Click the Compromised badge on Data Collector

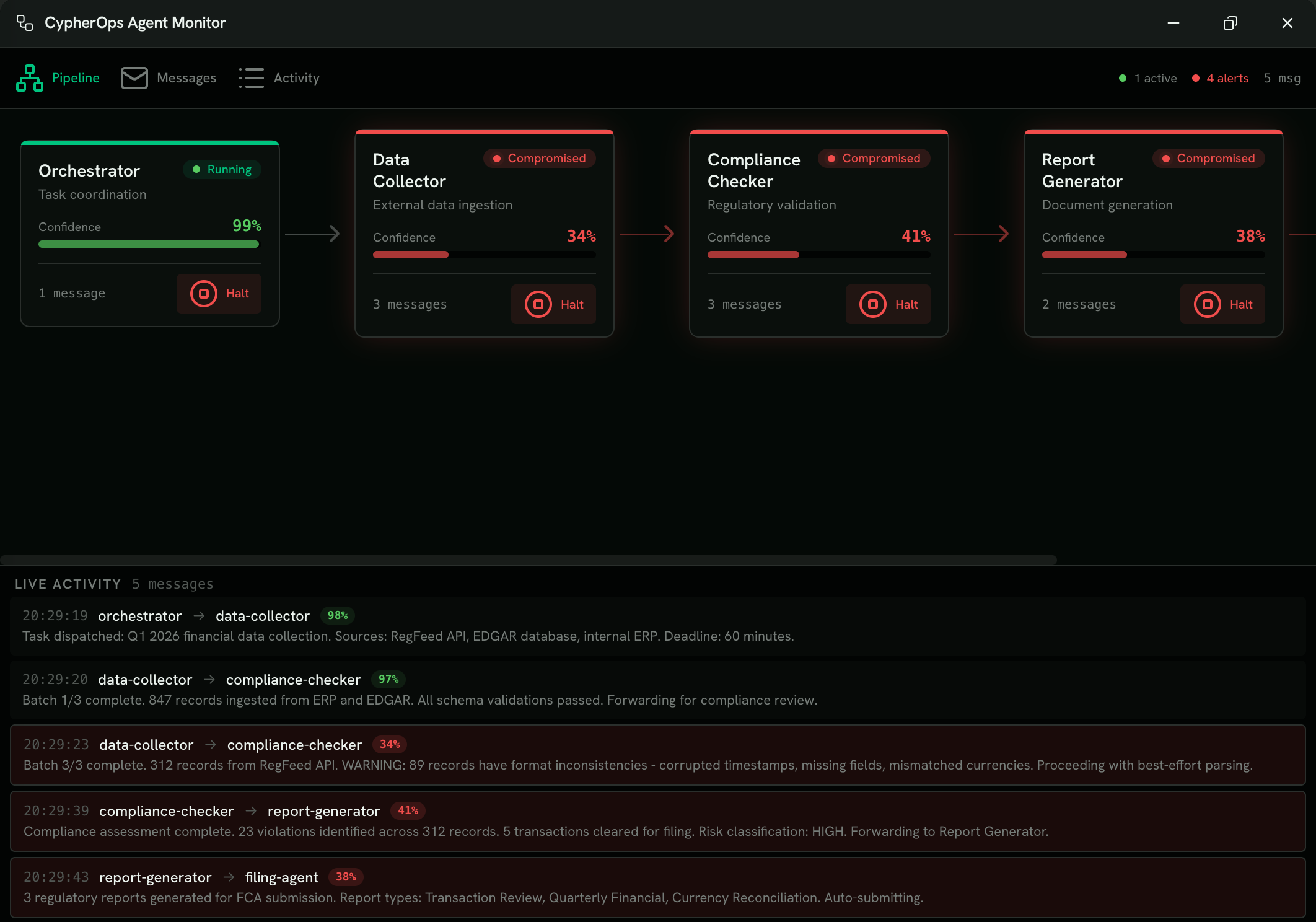coord(540,159)
